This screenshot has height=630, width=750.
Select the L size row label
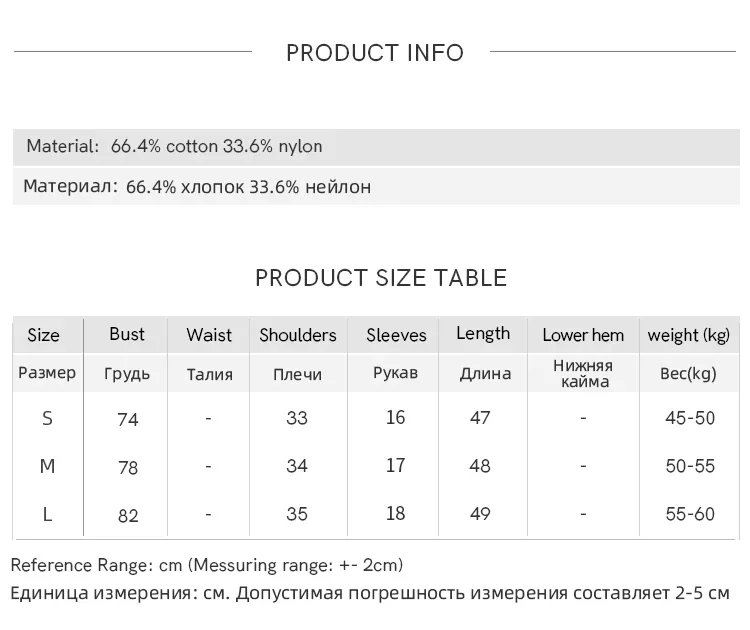click(x=47, y=515)
